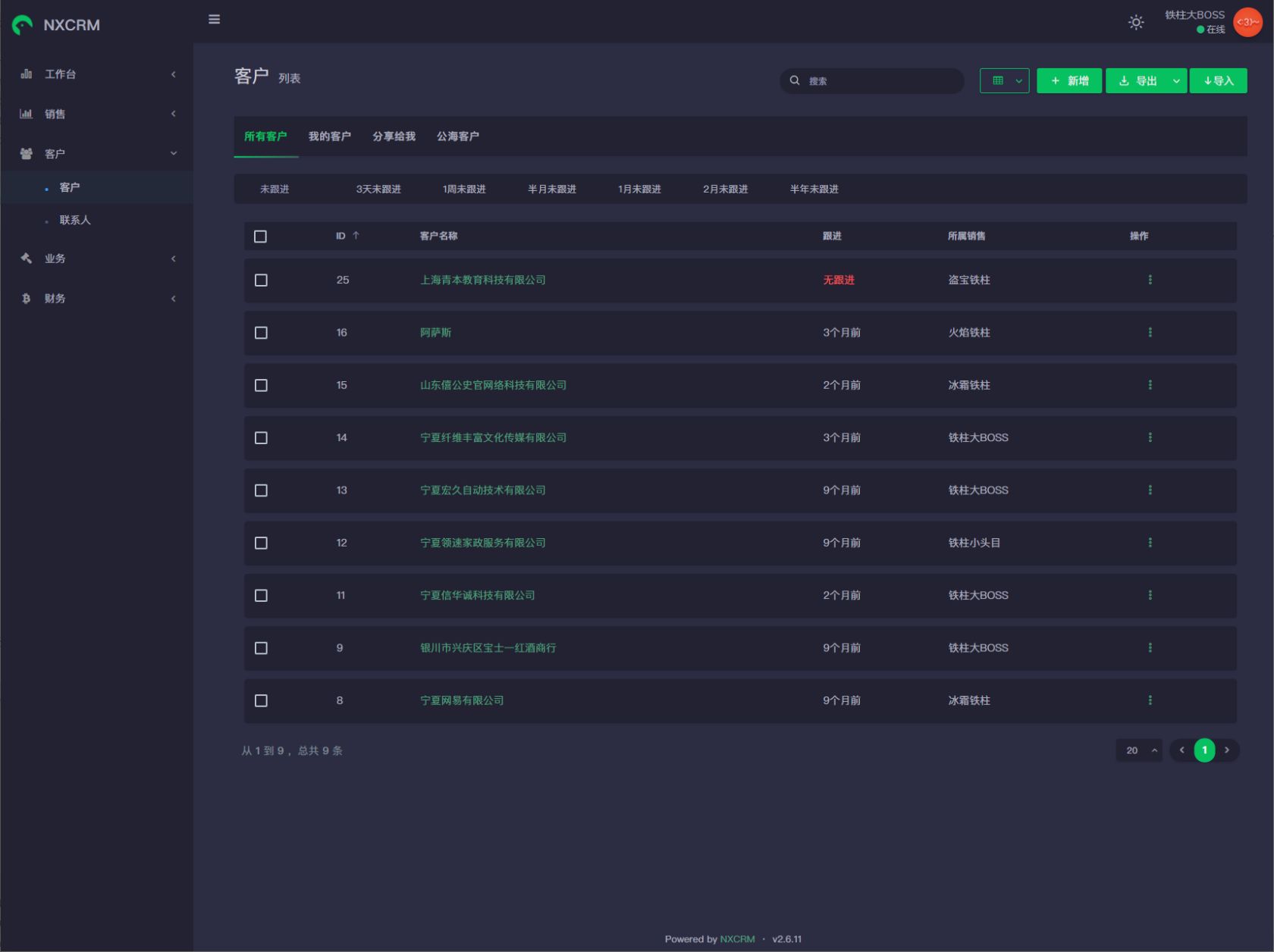Screen dimensions: 1274x952
Task: Check the box for customer ID 15
Action: (x=261, y=386)
